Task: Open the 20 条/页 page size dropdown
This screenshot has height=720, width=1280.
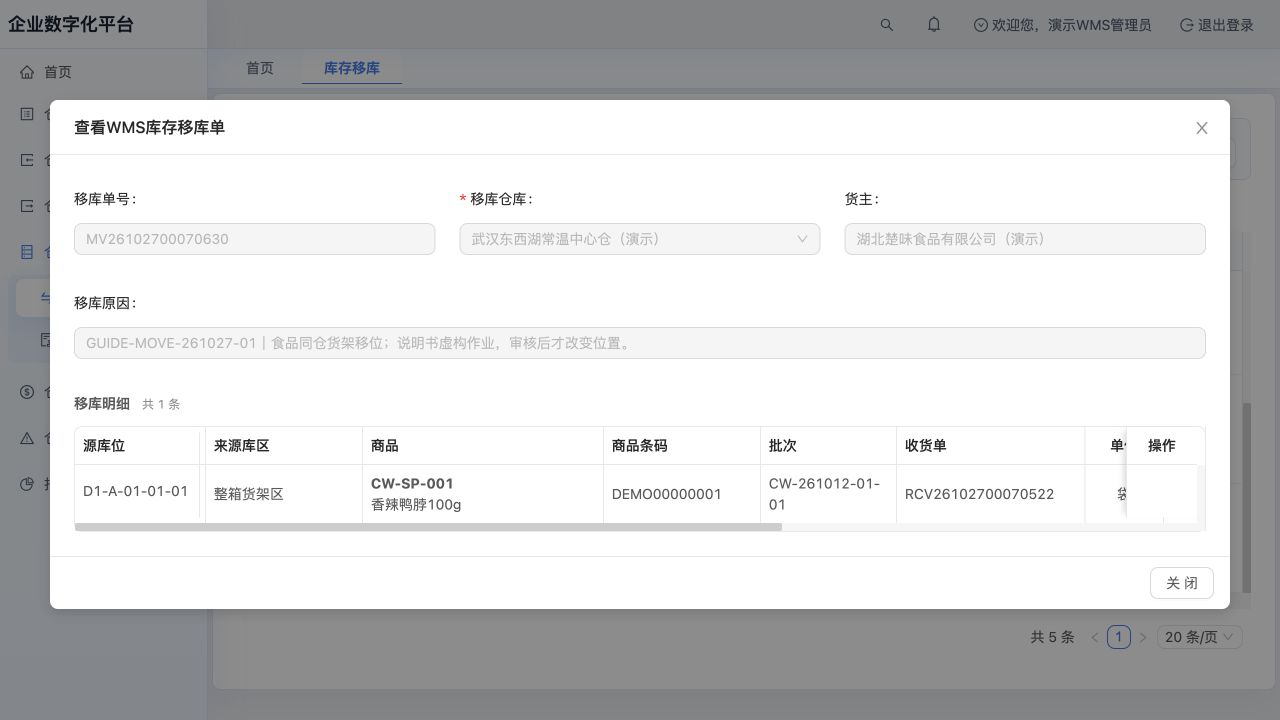Action: click(x=1200, y=637)
